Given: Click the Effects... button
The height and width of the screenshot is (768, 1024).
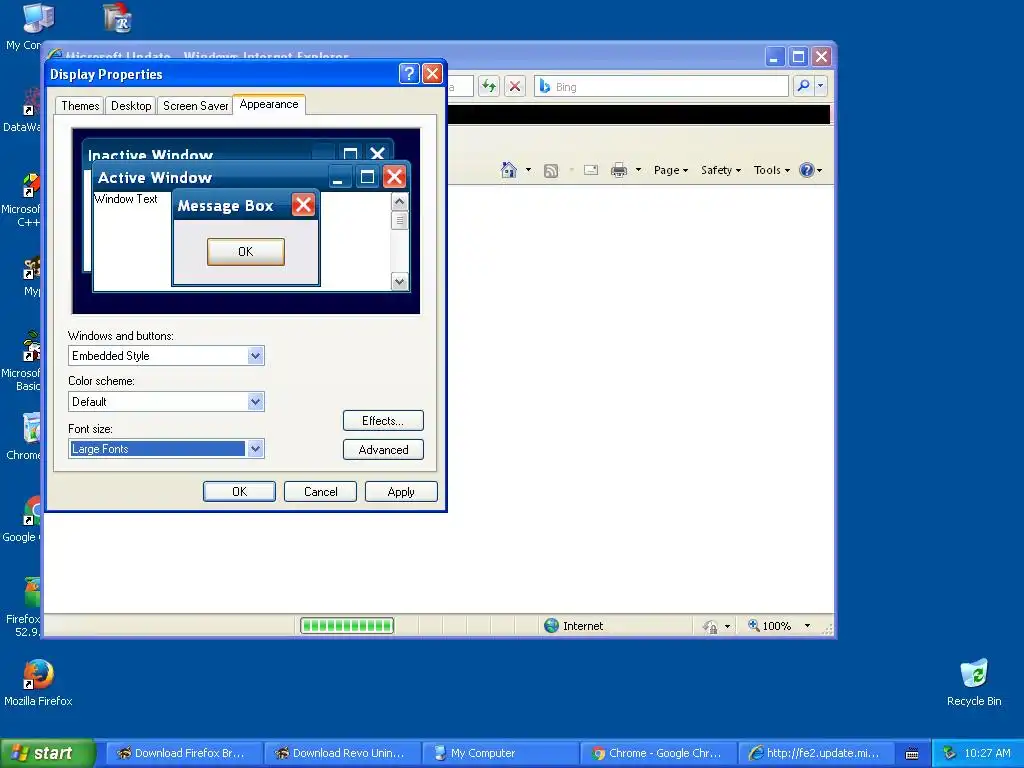Looking at the screenshot, I should click(x=383, y=421).
